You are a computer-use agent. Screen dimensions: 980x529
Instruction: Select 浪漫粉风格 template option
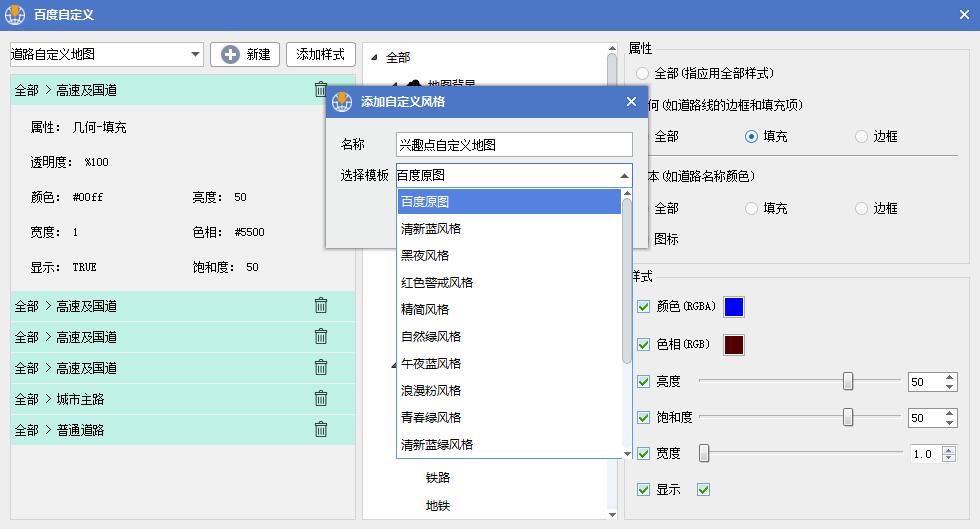(509, 391)
